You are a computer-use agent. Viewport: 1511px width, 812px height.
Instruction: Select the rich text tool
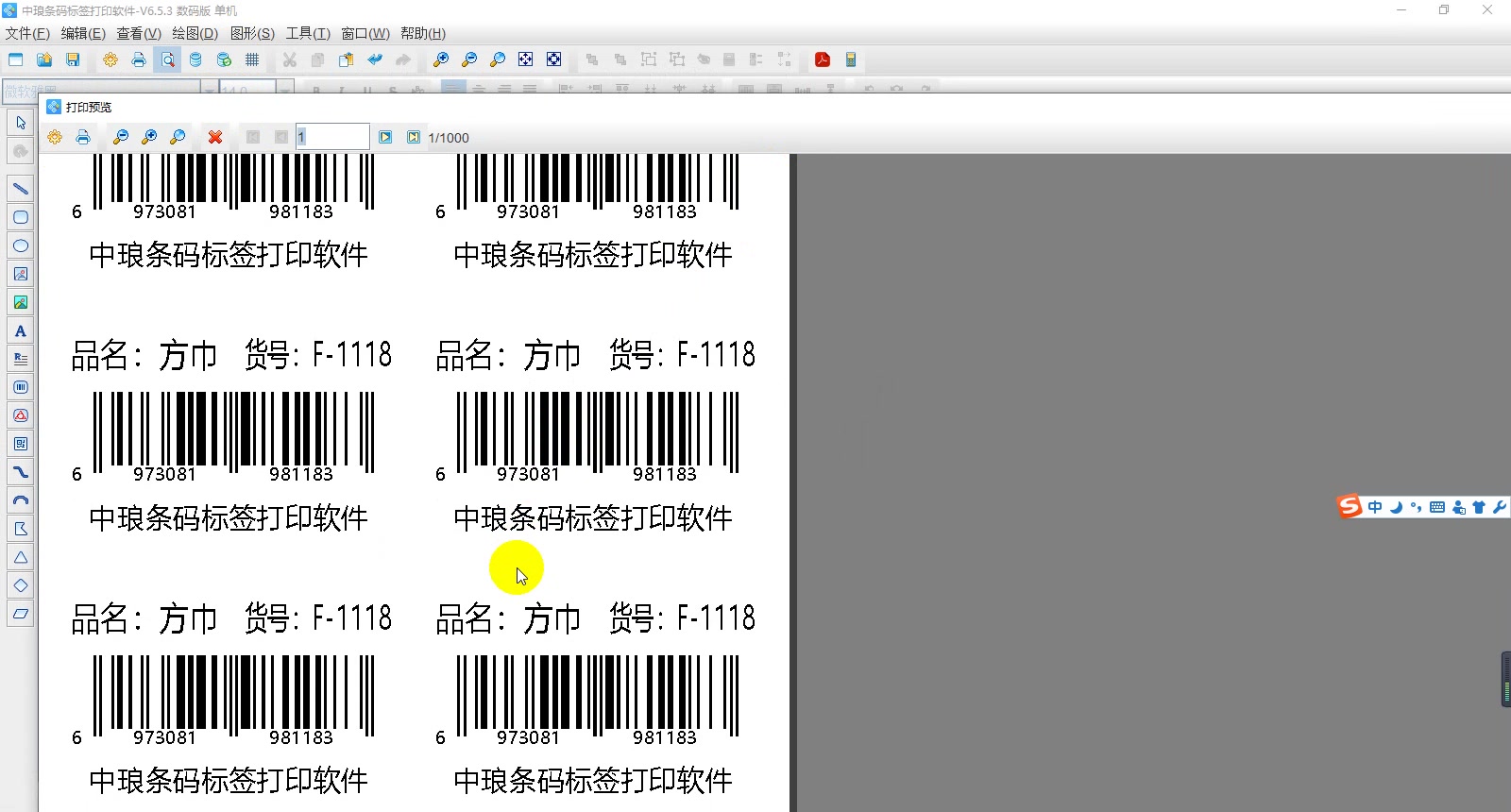click(21, 359)
